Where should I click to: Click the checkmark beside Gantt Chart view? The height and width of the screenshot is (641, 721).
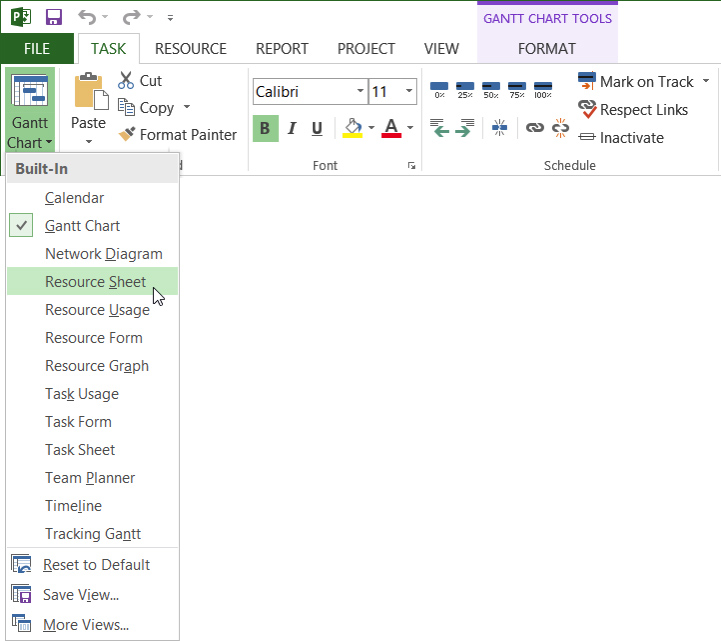click(x=21, y=225)
